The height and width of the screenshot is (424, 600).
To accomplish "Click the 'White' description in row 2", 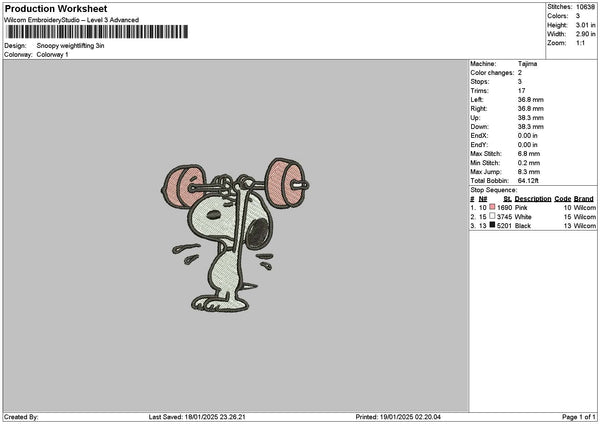I will pyautogui.click(x=523, y=217).
